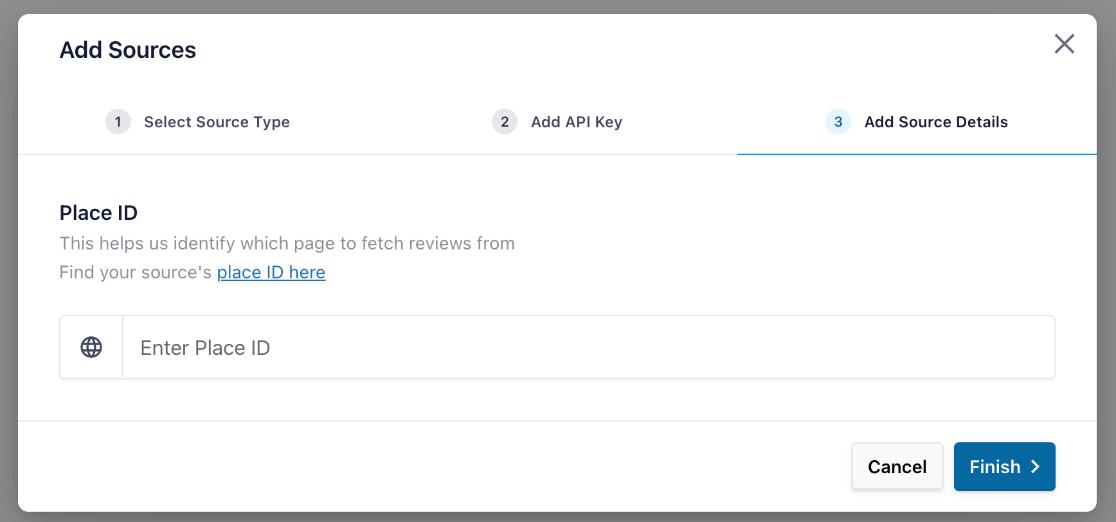The height and width of the screenshot is (522, 1116).
Task: Go back to Select Source Type step
Action: tap(216, 122)
